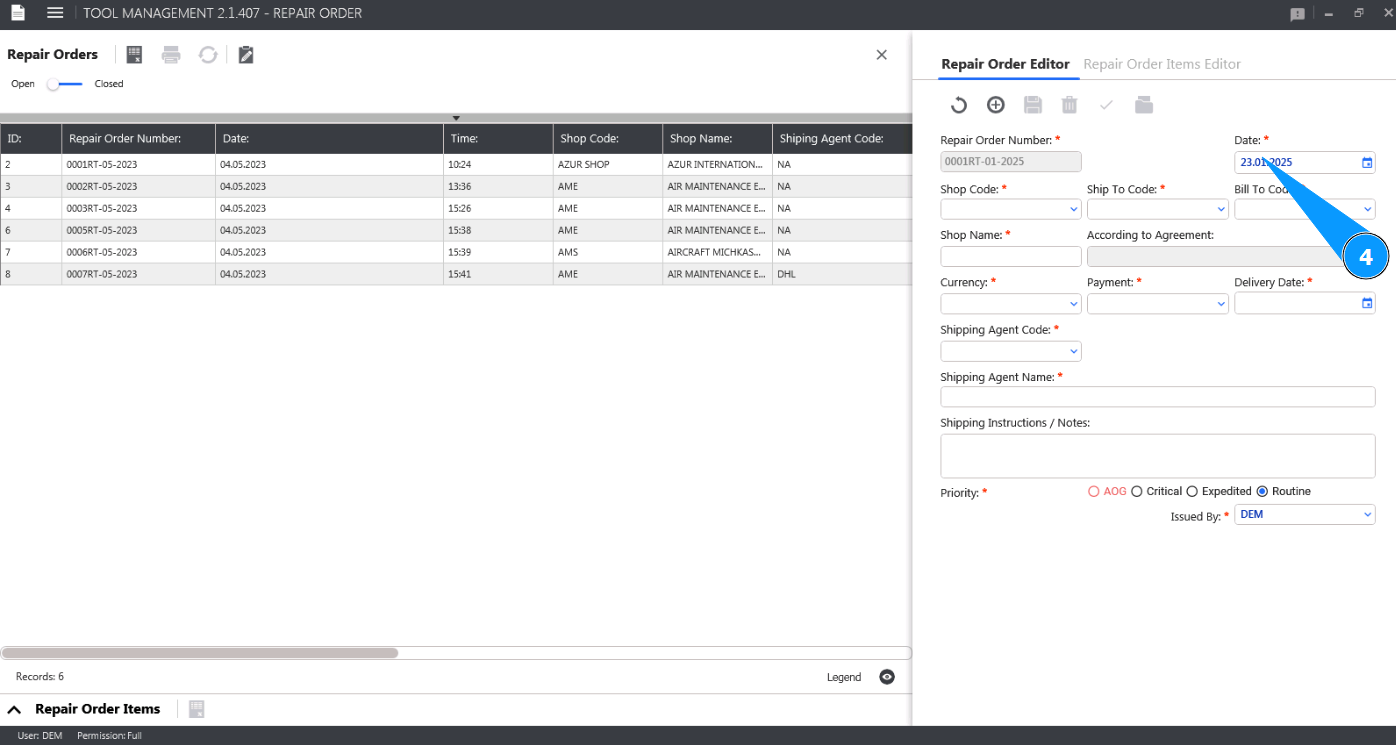
Task: Sort by Repair Order Number column
Action: coord(138,139)
